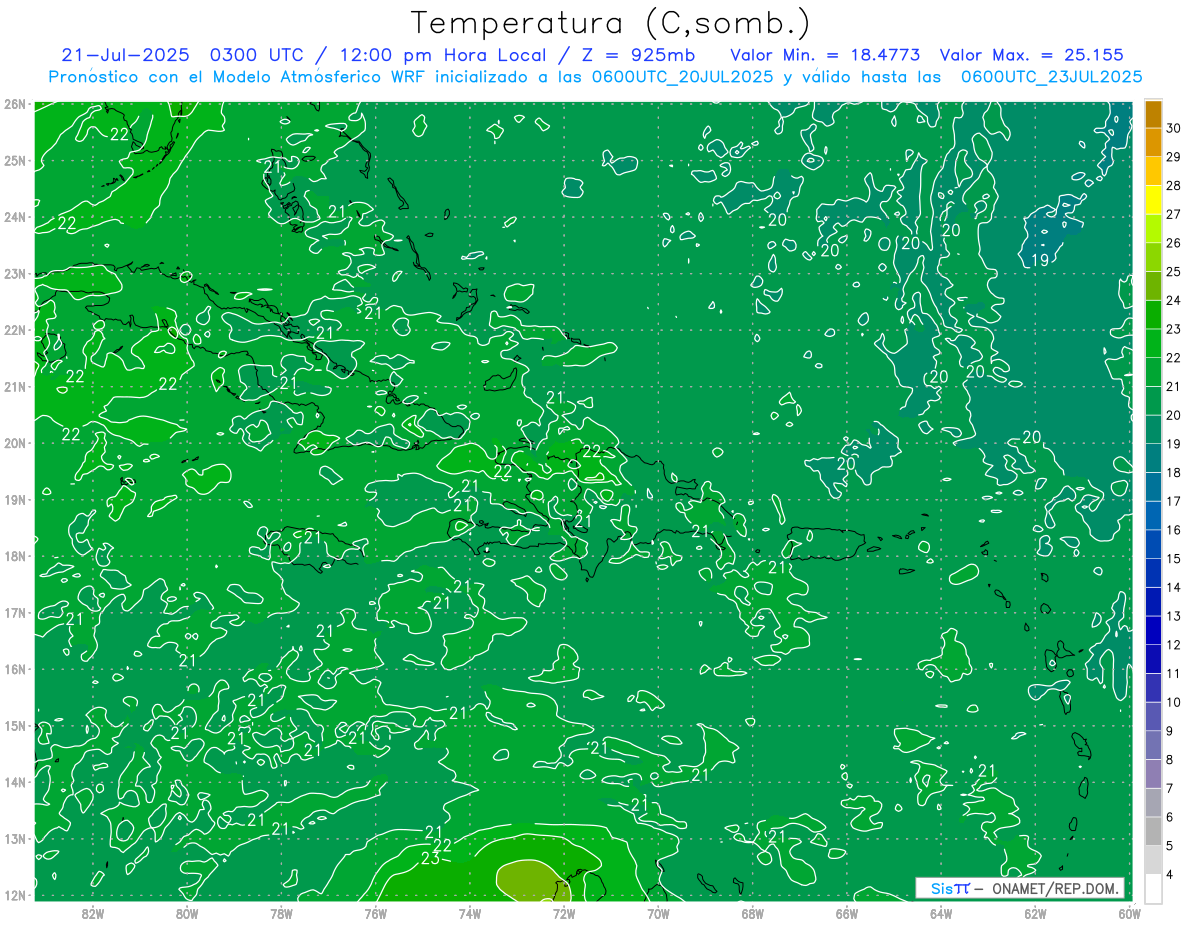1200x927 pixels.
Task: Select the pressure level 'Z = 925mb'
Action: (637, 55)
